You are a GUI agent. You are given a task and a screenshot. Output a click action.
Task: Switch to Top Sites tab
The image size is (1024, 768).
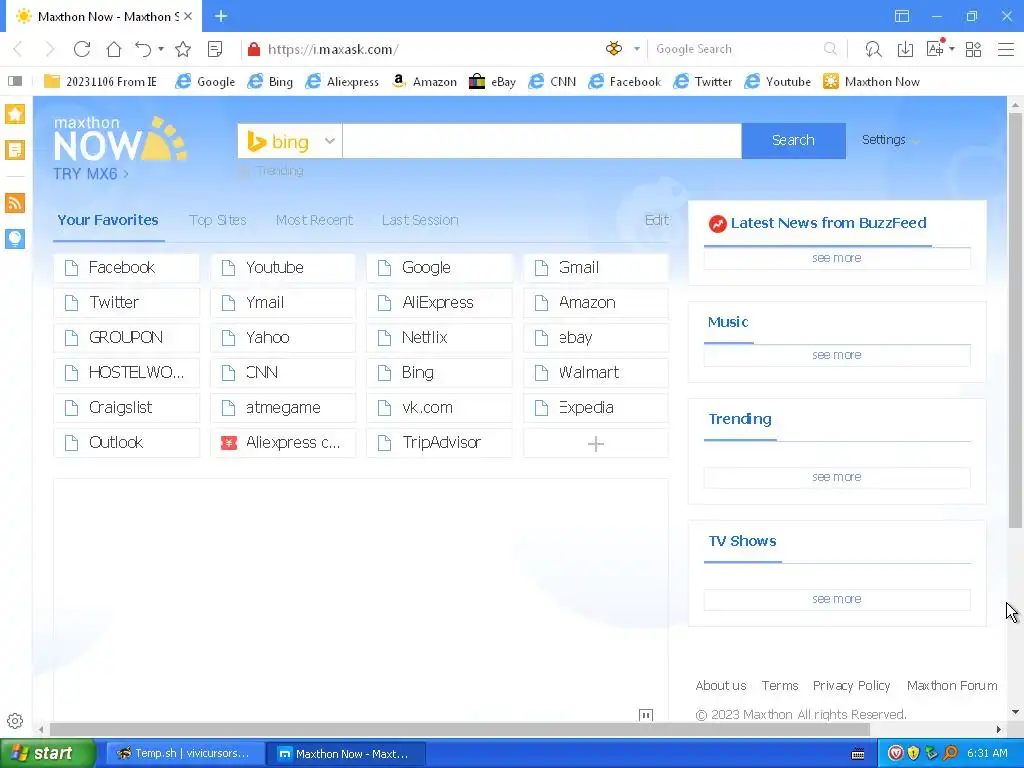pyautogui.click(x=217, y=220)
